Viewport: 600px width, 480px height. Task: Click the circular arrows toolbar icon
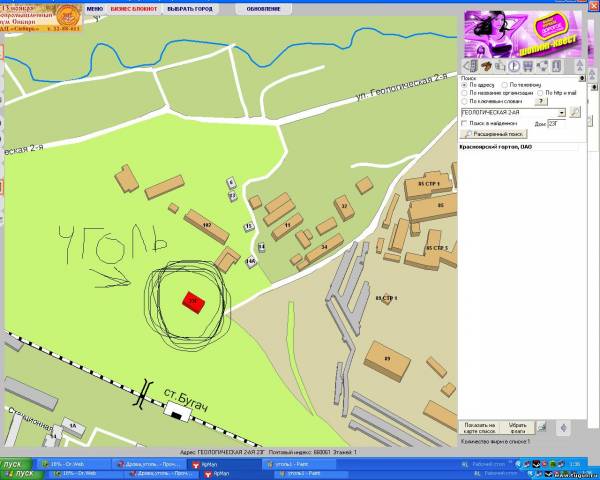[x=542, y=66]
